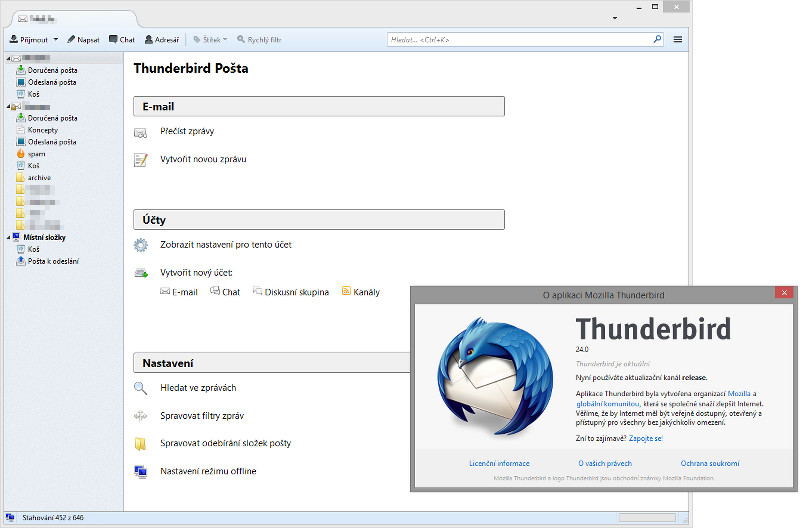Collapse the Místní složky tree
The height and width of the screenshot is (528, 800).
[9, 237]
